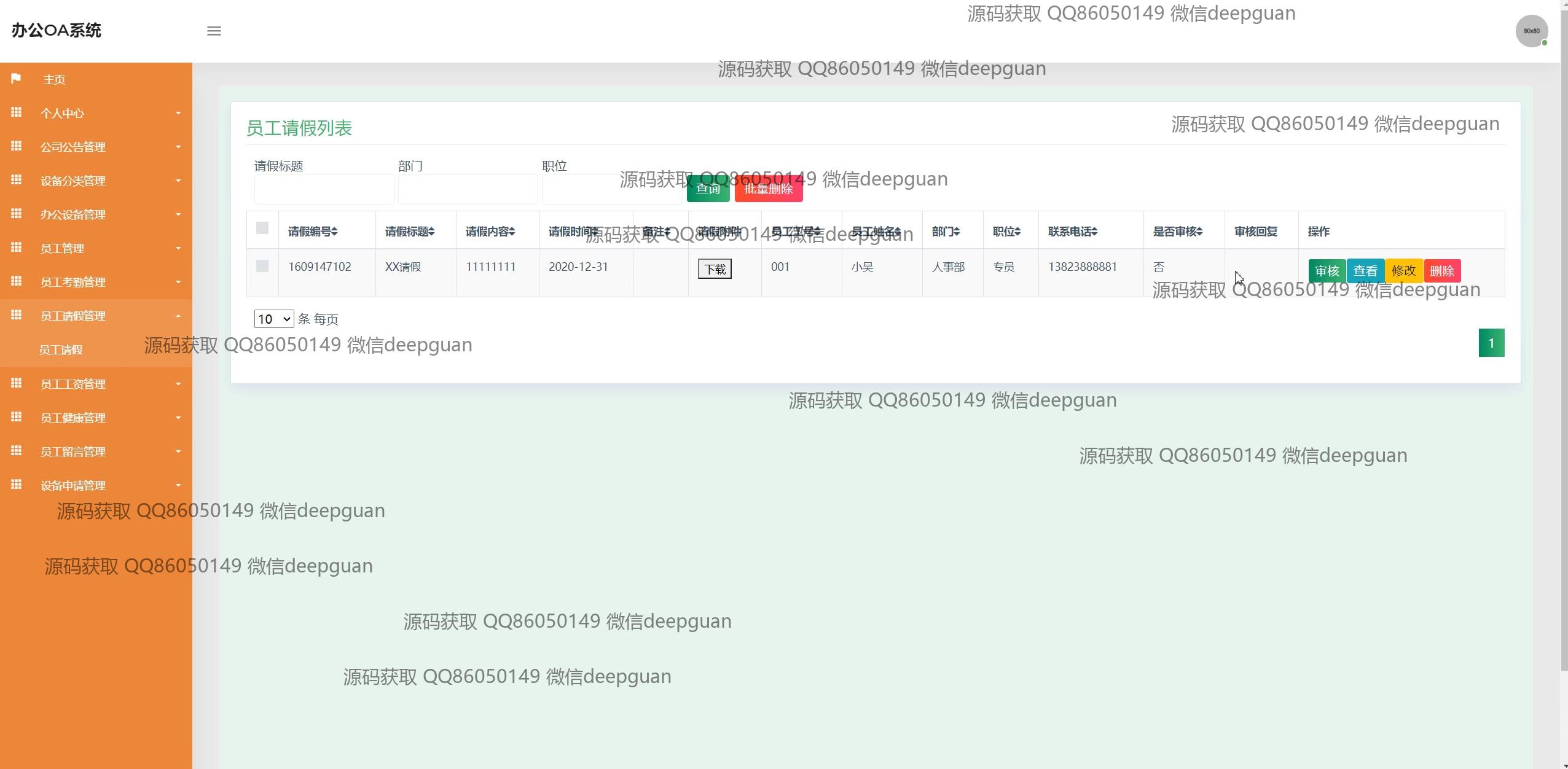Open the user avatar in header
This screenshot has height=769, width=1568.
1531,31
